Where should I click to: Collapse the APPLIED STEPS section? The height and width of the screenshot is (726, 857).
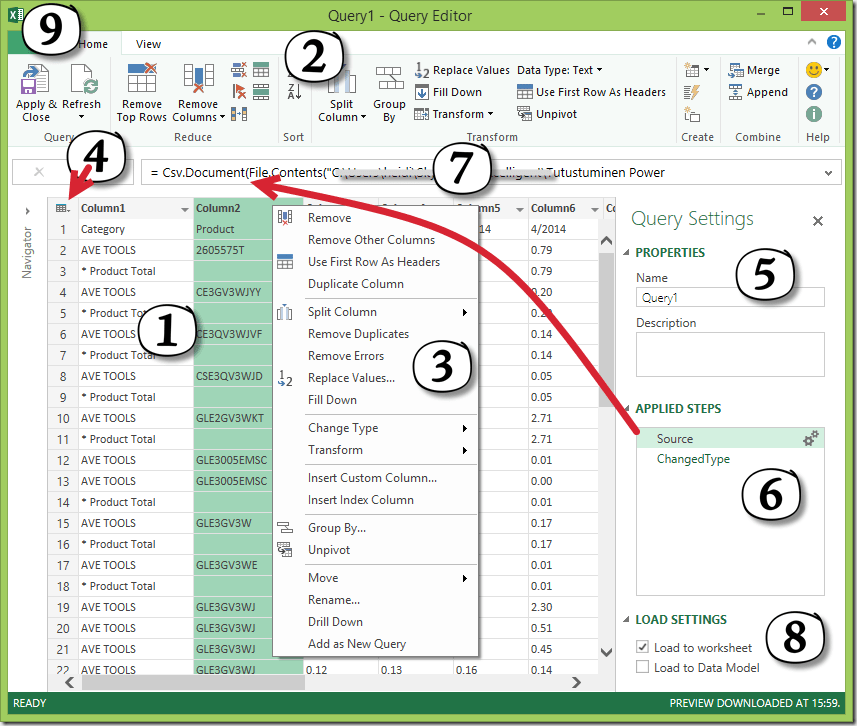click(x=627, y=409)
